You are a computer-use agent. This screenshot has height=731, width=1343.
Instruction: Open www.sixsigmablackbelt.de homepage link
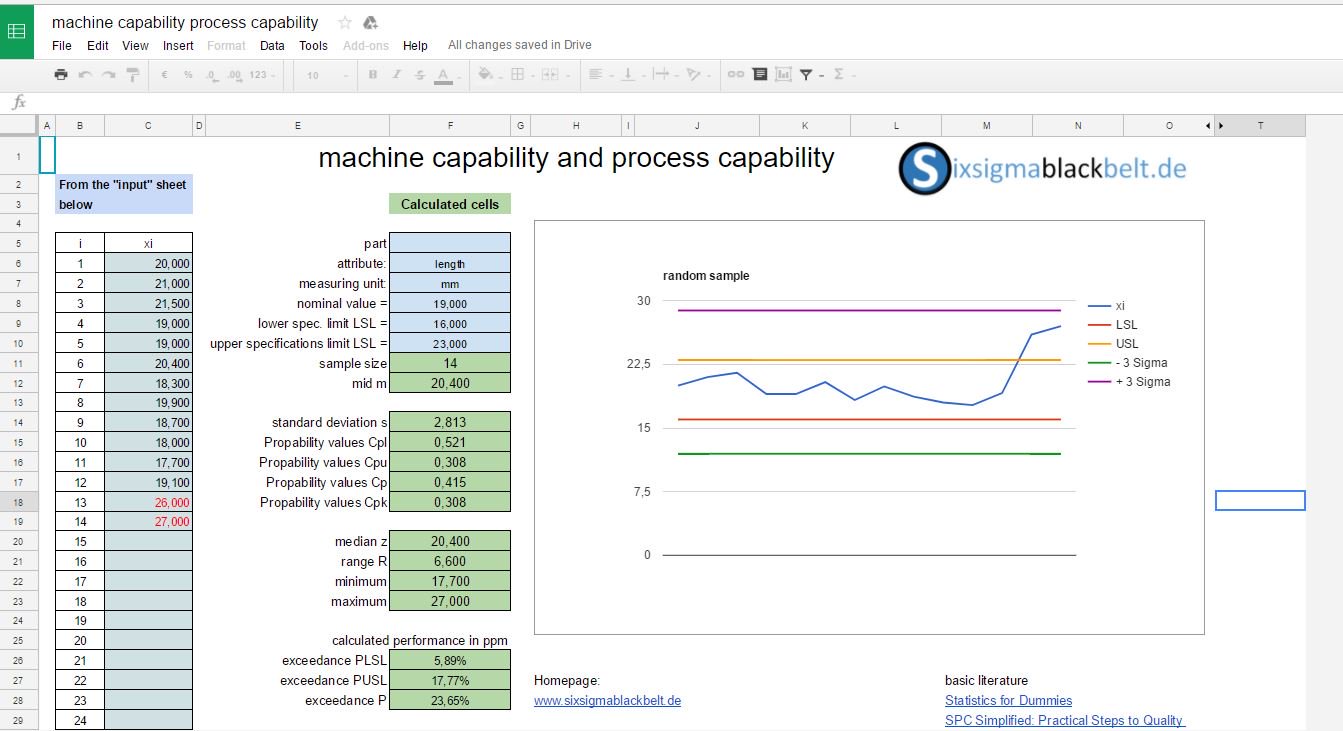607,701
